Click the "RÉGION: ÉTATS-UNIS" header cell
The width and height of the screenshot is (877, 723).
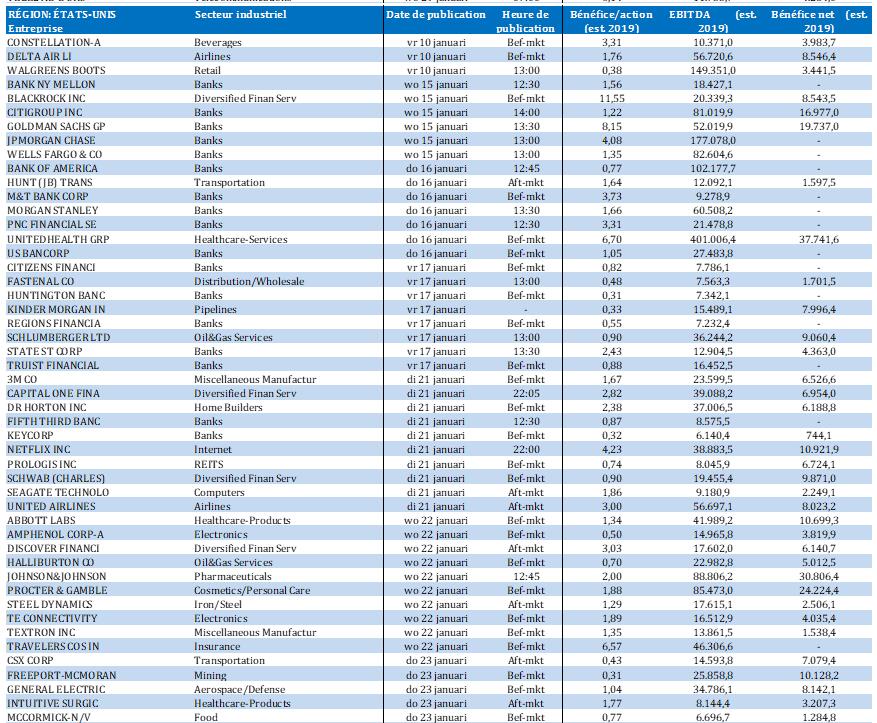62,15
